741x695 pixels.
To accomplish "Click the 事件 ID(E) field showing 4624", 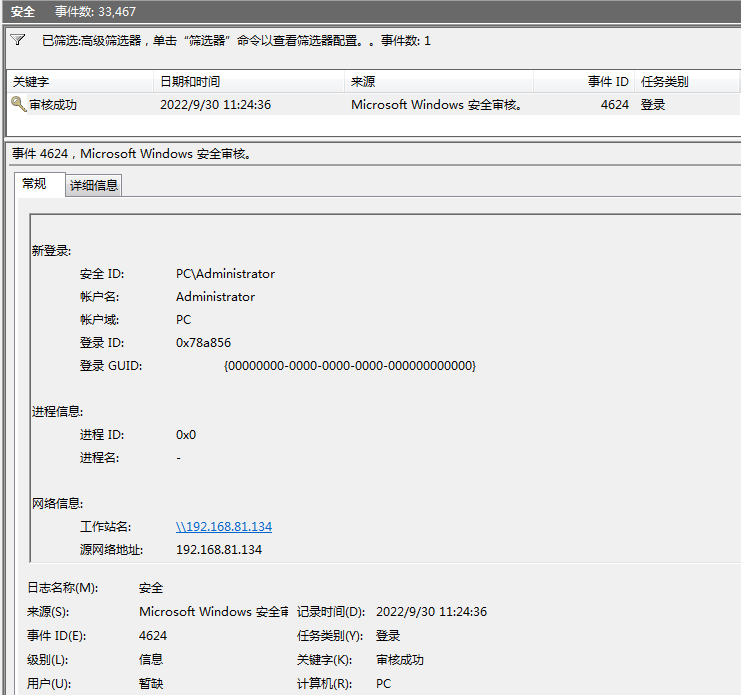I will click(x=153, y=636).
